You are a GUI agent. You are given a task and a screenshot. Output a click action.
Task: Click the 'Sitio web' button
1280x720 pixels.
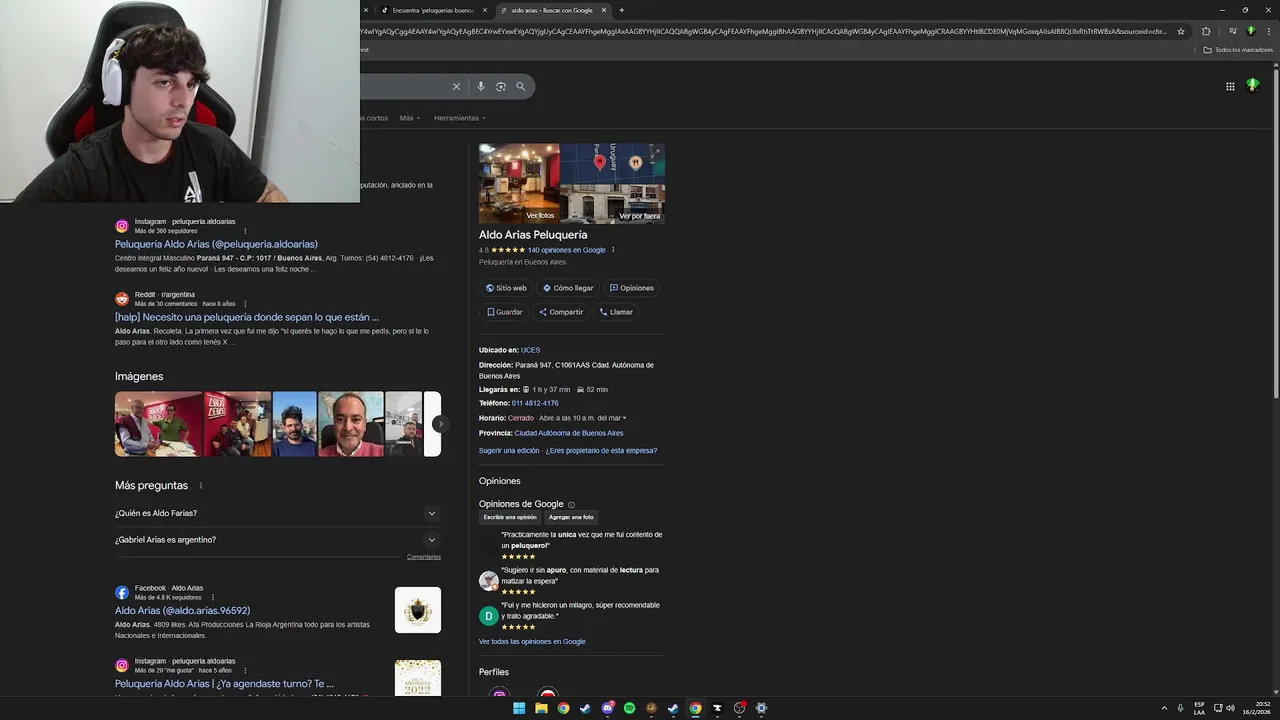coord(506,288)
